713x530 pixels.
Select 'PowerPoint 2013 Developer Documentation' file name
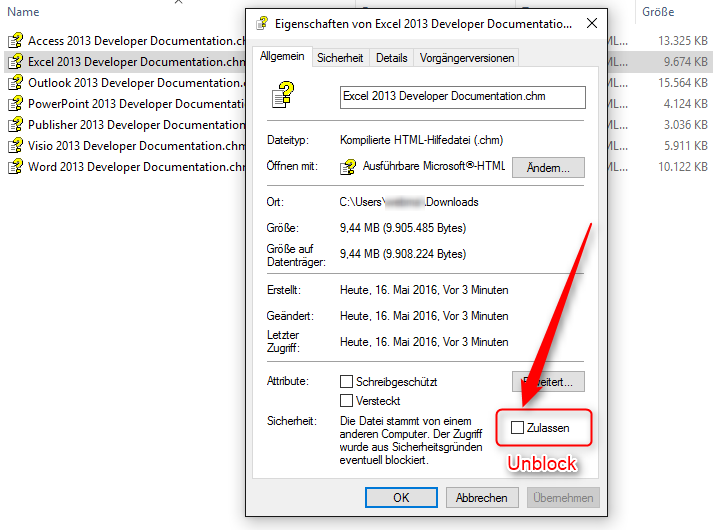point(136,104)
